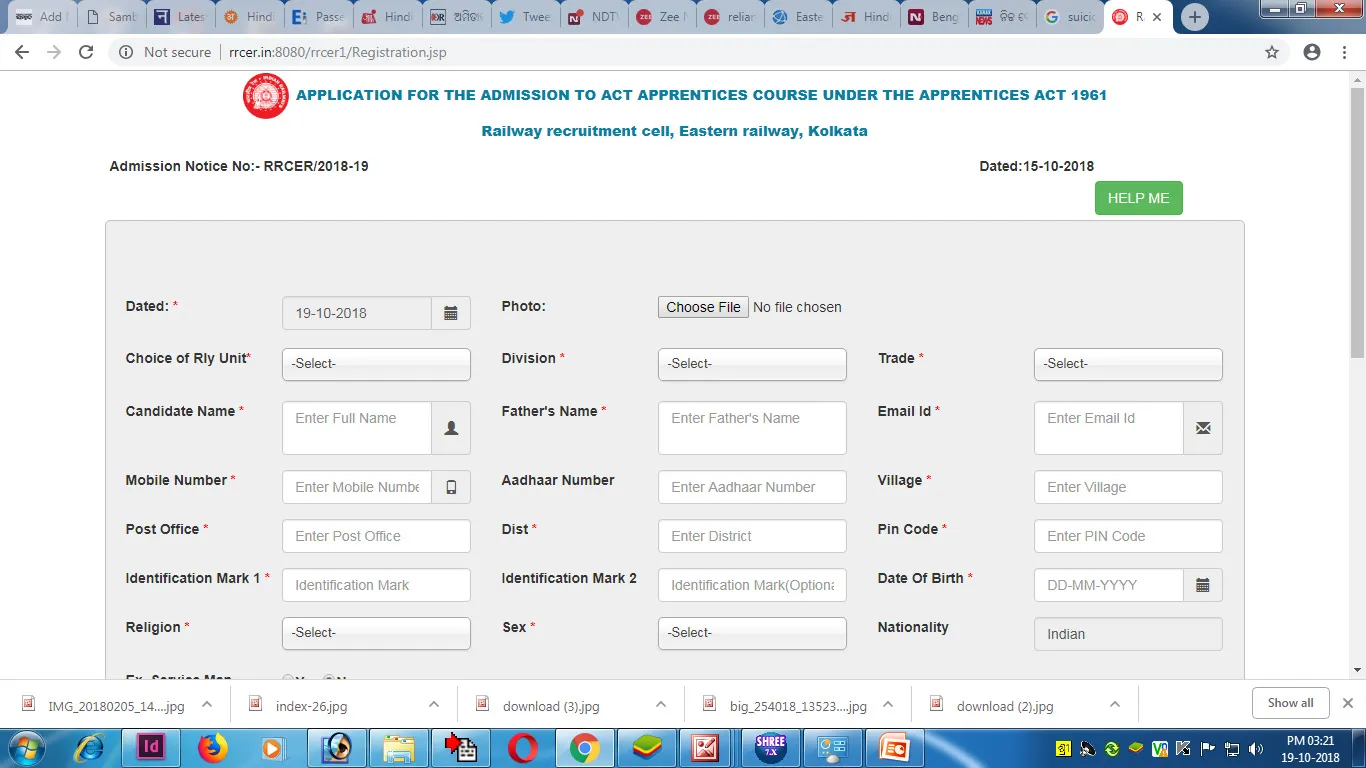Click the envelope icon beside Email Id
The width and height of the screenshot is (1366, 768).
[x=1203, y=428]
